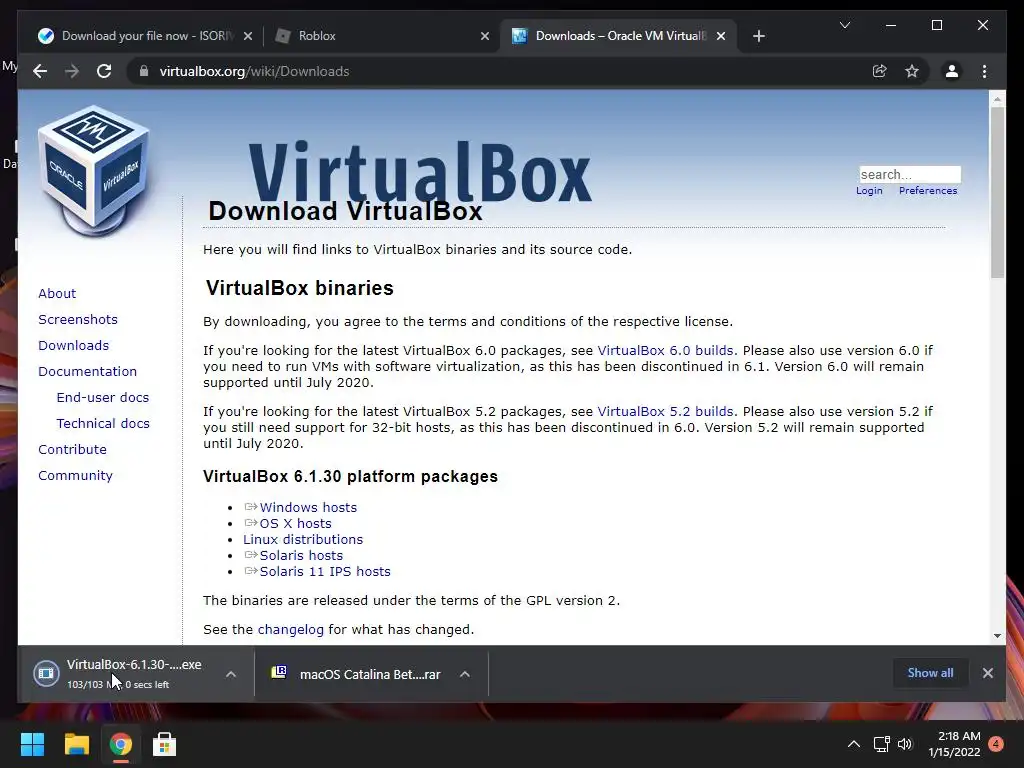The image size is (1024, 768).
Task: Open Downloads in the sidebar
Action: [73, 345]
